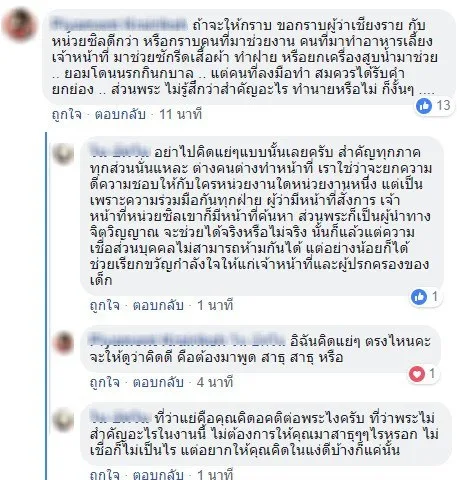
Task: Click the 1 นาที timestamp under first reply
Action: point(215,305)
